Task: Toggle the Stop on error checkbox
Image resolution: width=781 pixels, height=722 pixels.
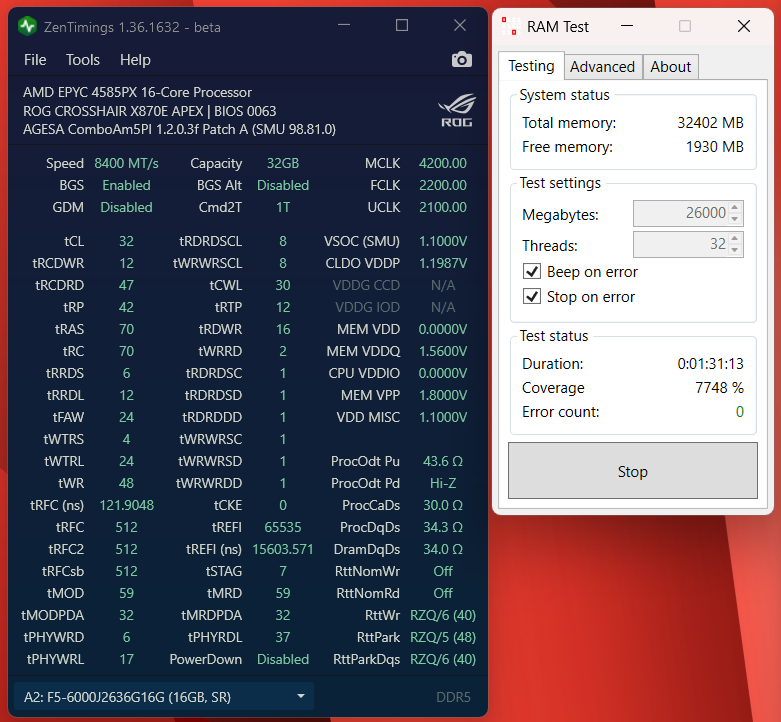Action: (531, 297)
